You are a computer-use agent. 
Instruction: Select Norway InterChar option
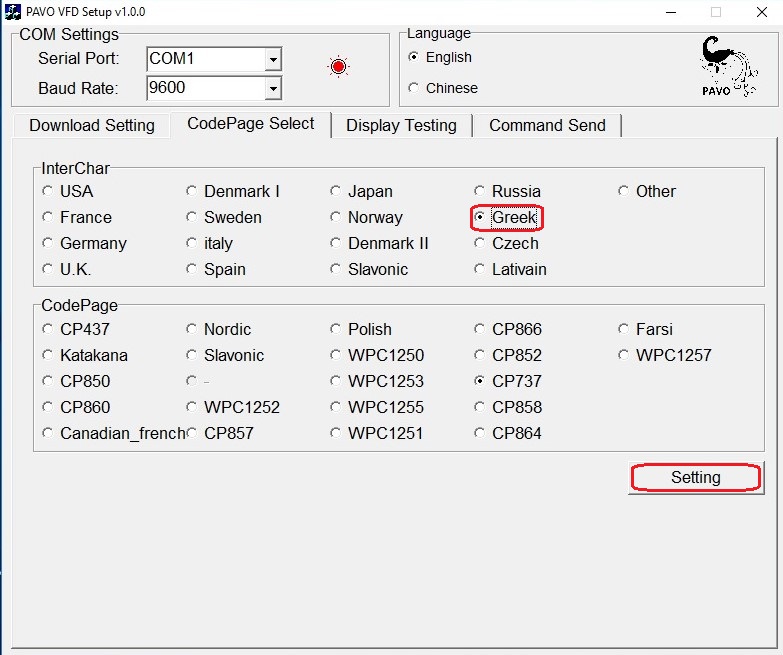[366, 217]
